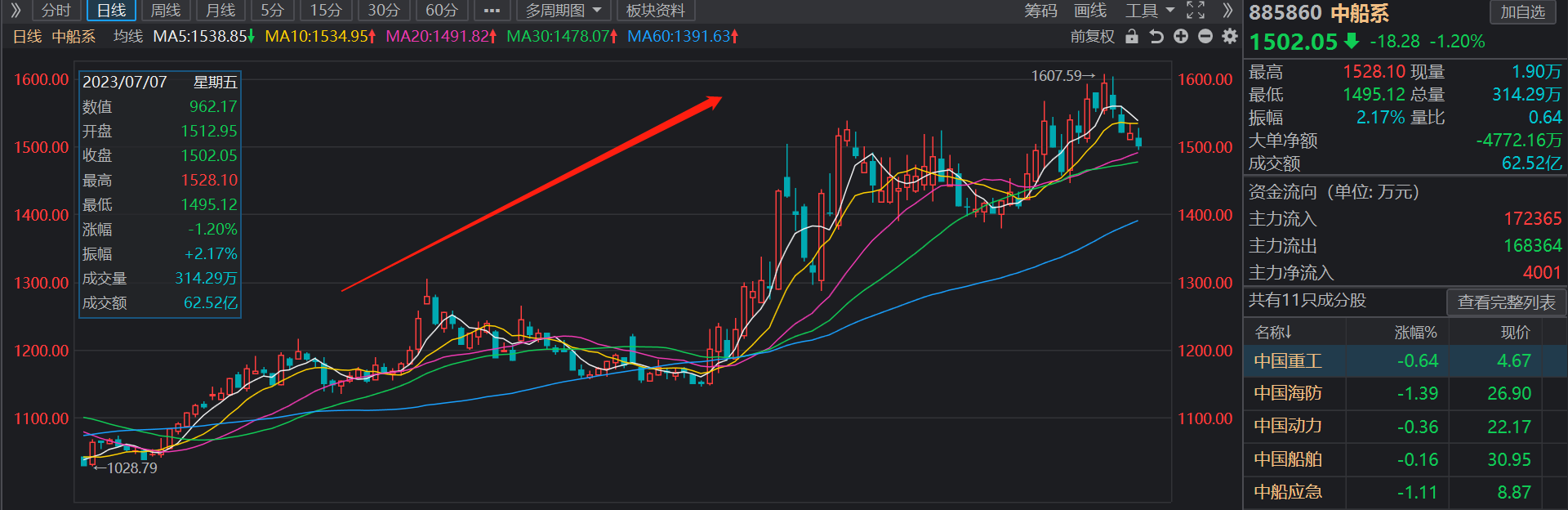Screen dimensions: 1568x510
Task: Switch to 月线 monthly chart tab
Action: pyautogui.click(x=220, y=11)
